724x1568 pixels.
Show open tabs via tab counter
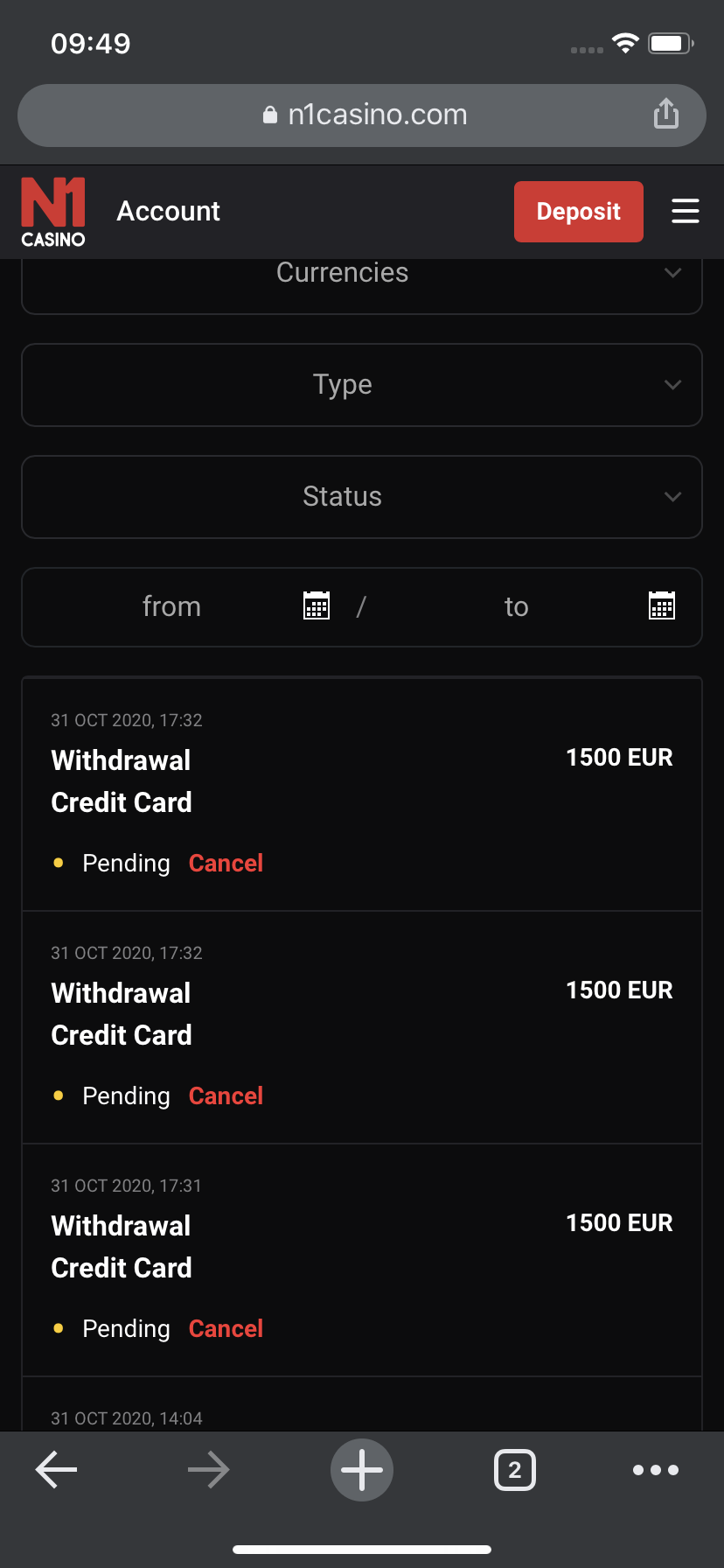point(515,1470)
